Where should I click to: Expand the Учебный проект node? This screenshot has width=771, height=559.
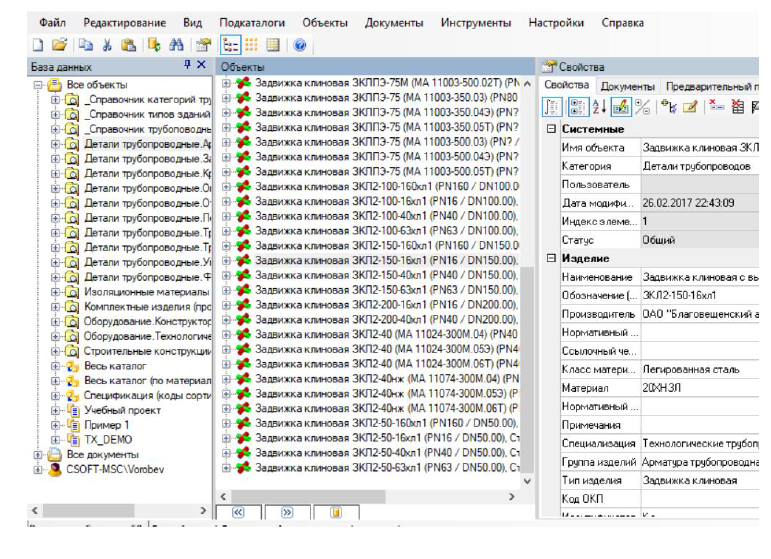click(55, 411)
